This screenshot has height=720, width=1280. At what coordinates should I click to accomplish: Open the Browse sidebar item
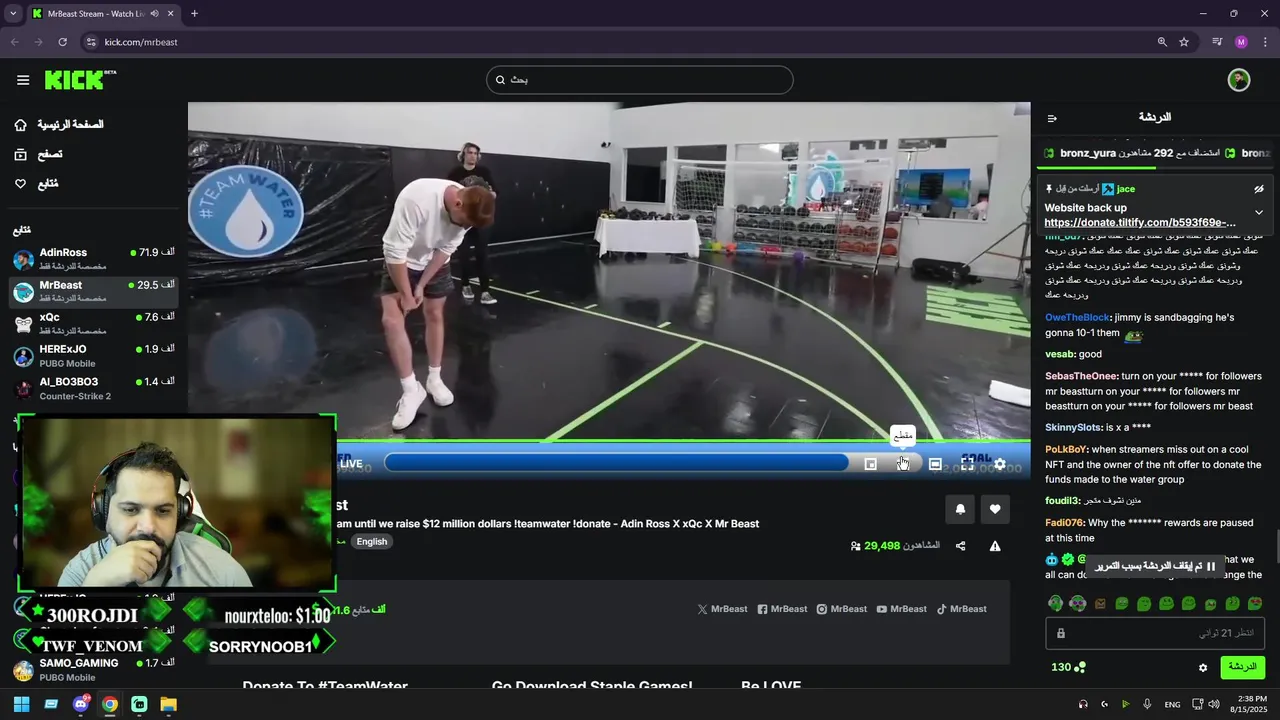[38, 155]
